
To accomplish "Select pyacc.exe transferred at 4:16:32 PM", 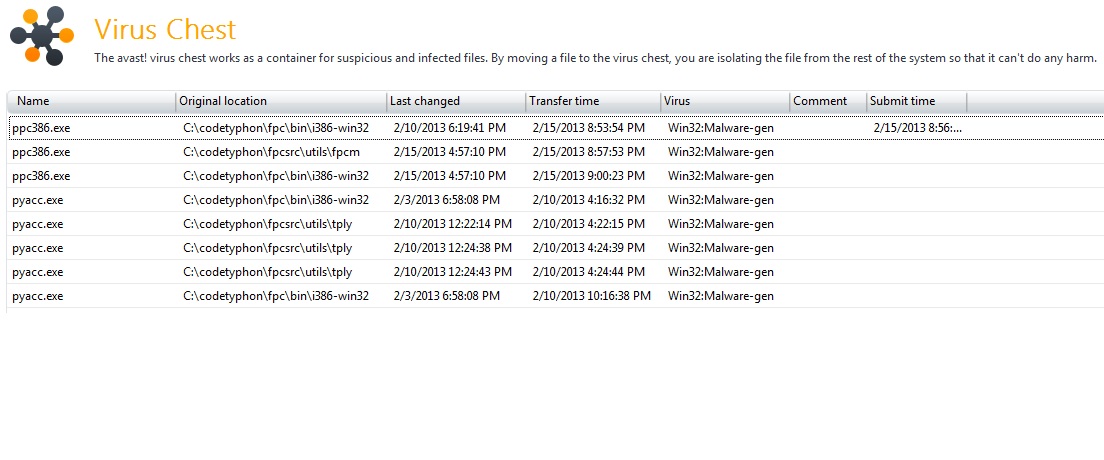I will coord(556,200).
